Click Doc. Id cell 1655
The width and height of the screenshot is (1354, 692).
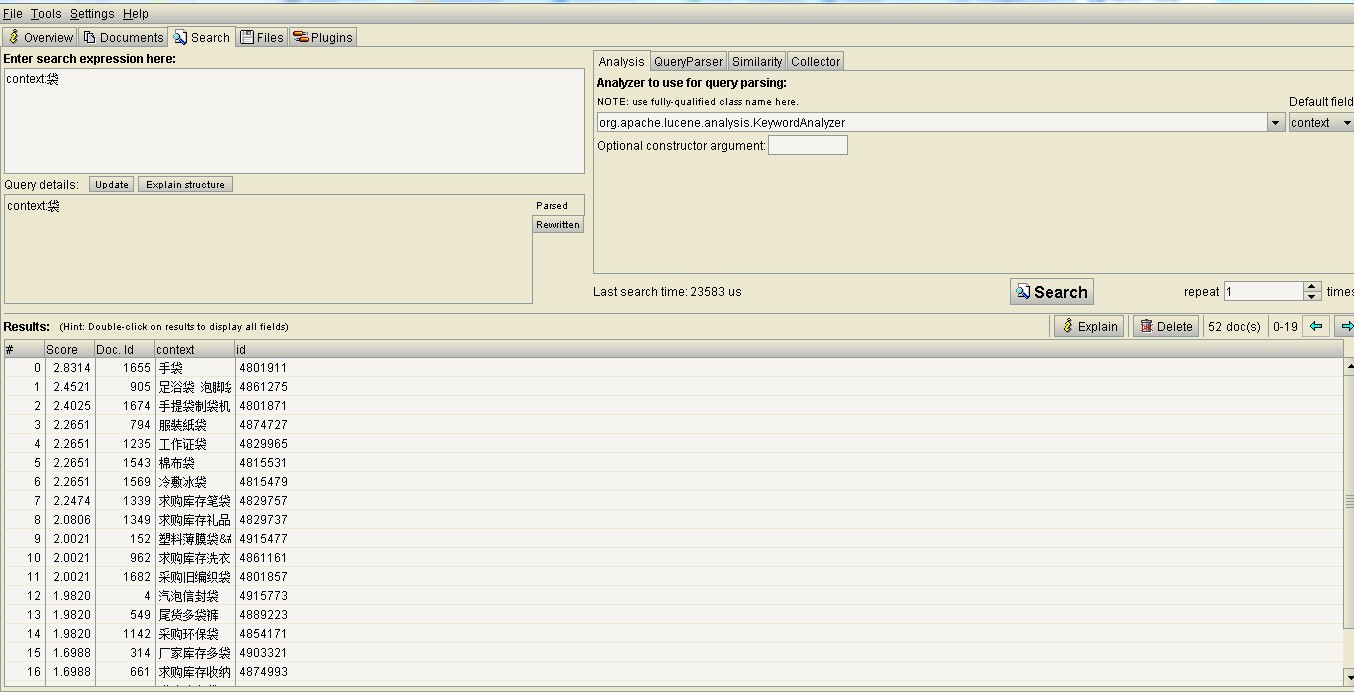click(x=124, y=368)
